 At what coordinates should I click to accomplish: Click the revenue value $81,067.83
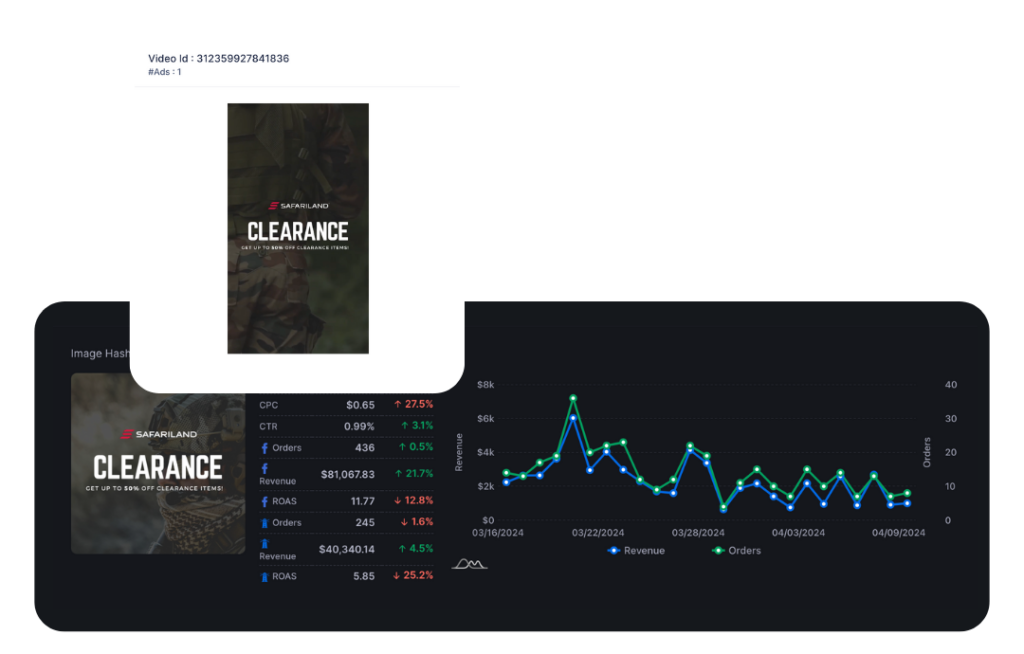coord(347,474)
